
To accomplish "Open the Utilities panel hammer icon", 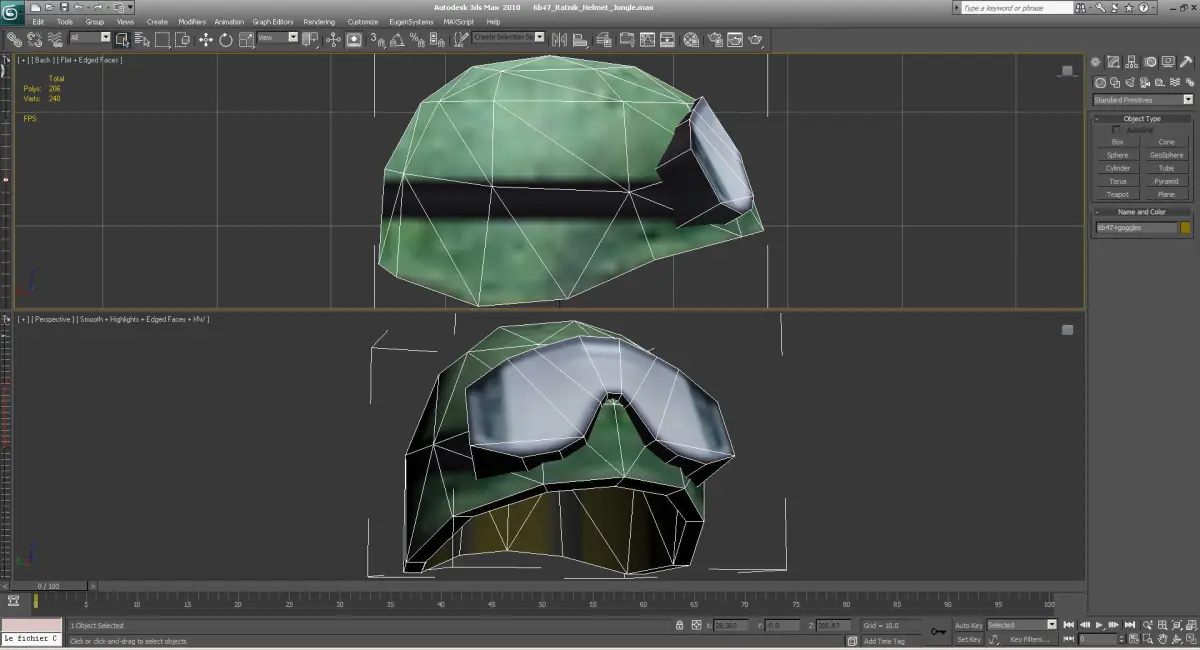I will (1186, 62).
